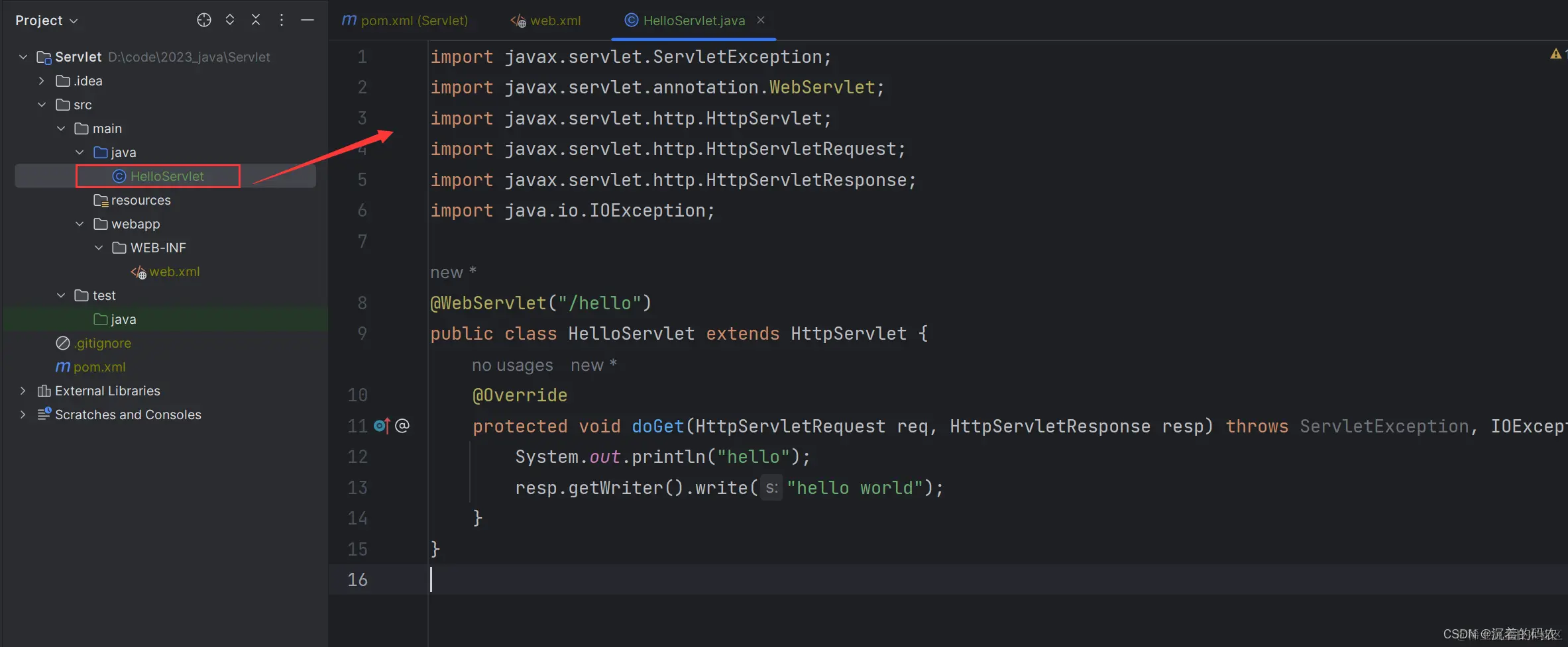The image size is (1568, 647).
Task: Collapse the java folder under main
Action: (80, 152)
